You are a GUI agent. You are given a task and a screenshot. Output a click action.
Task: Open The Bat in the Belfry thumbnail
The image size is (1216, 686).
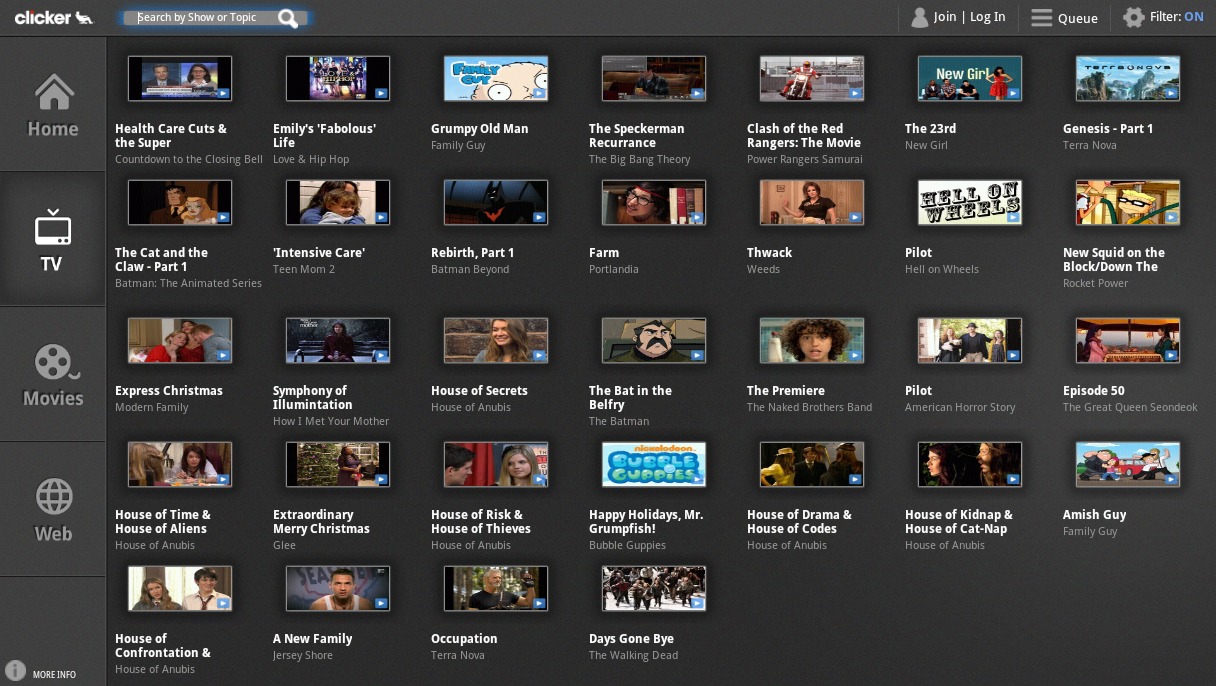(x=654, y=341)
